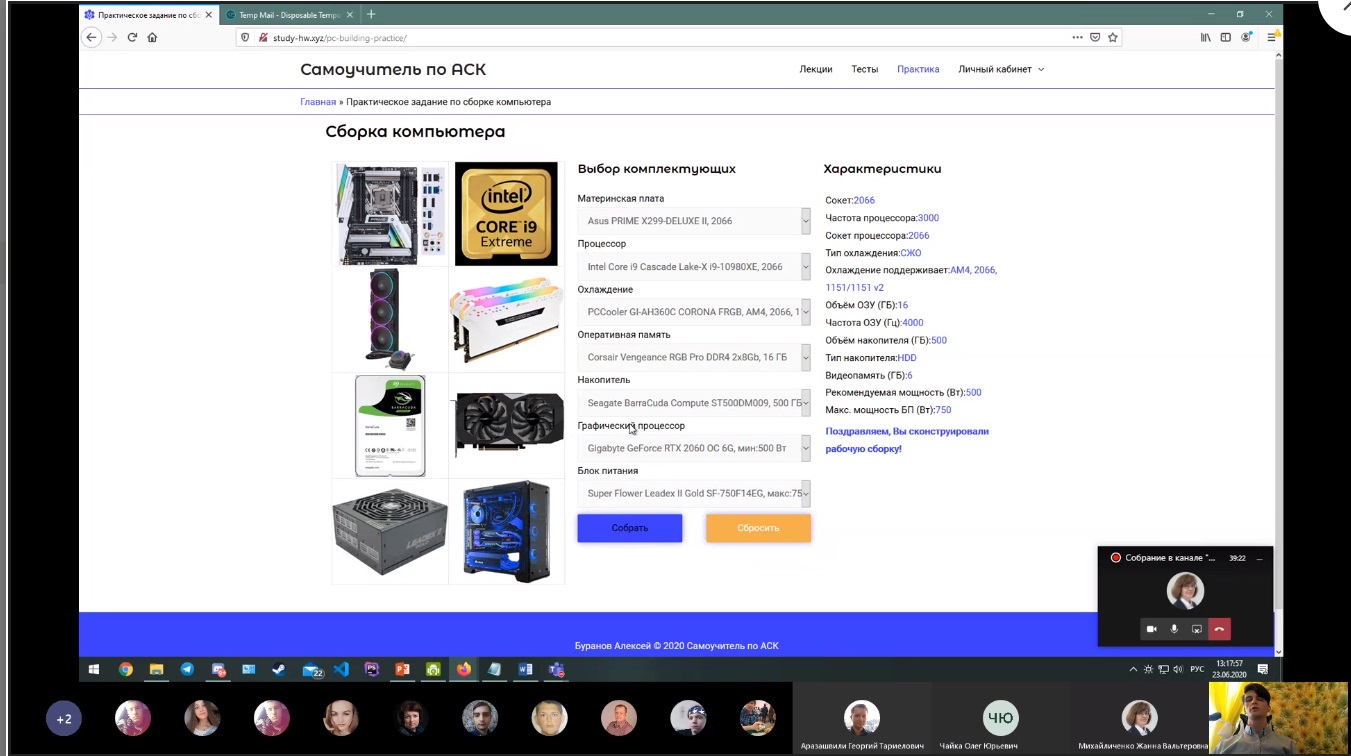Hang up the Teams call
1351x756 pixels.
pos(1219,629)
